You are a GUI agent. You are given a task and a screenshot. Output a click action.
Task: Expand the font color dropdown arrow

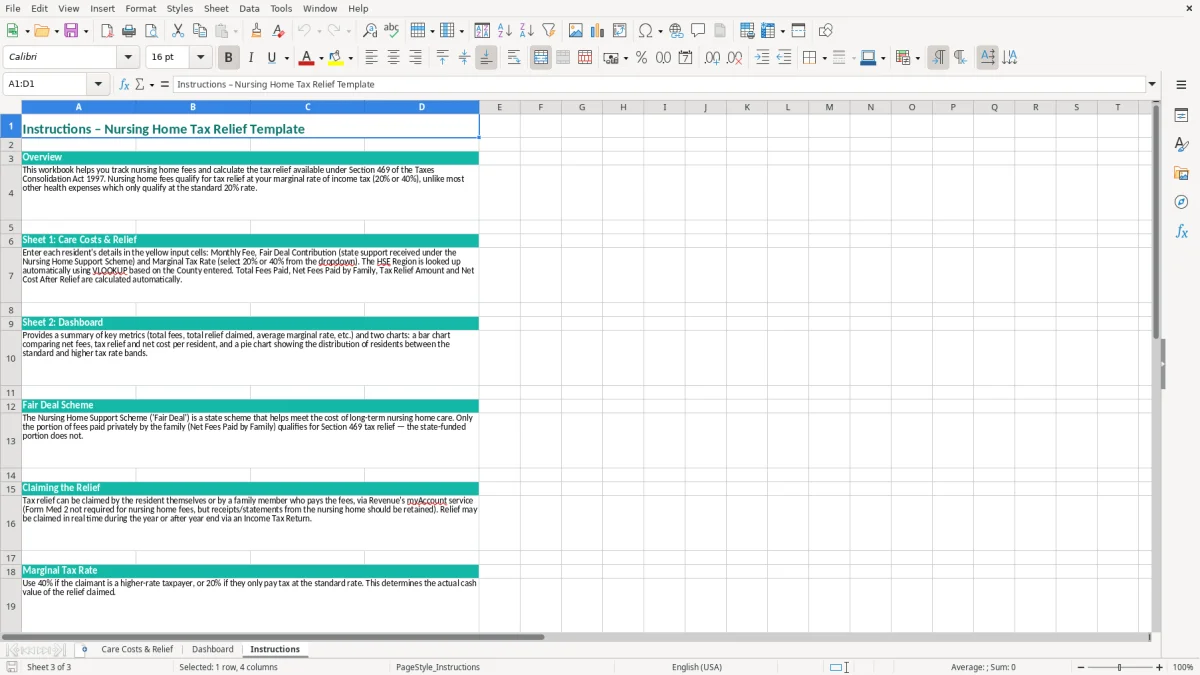point(321,58)
